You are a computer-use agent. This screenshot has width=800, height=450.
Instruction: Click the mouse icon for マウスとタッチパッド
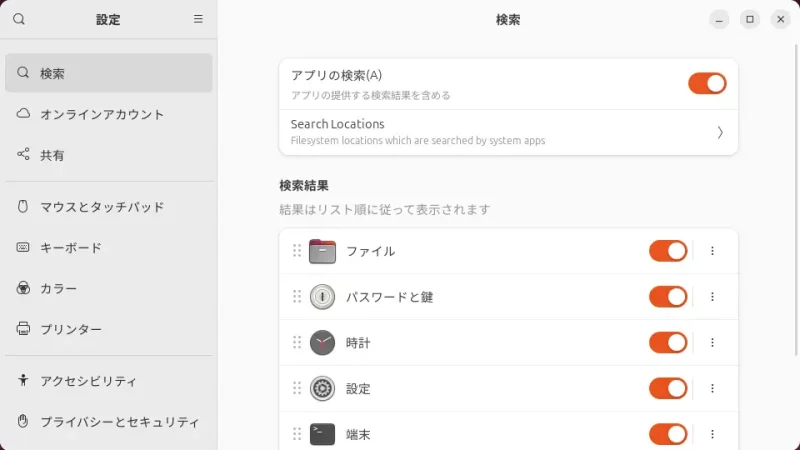[23, 206]
